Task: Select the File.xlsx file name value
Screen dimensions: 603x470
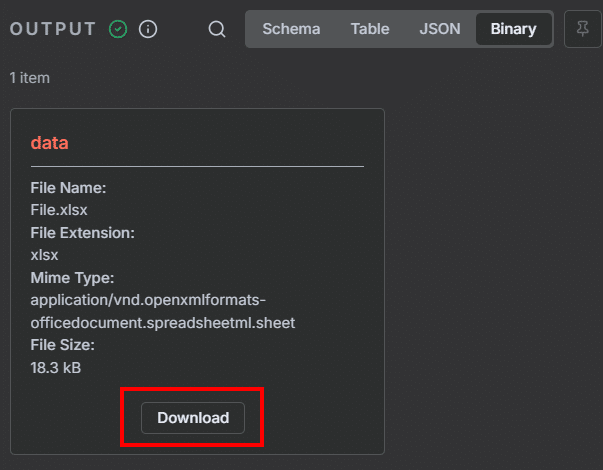Action: pos(59,210)
